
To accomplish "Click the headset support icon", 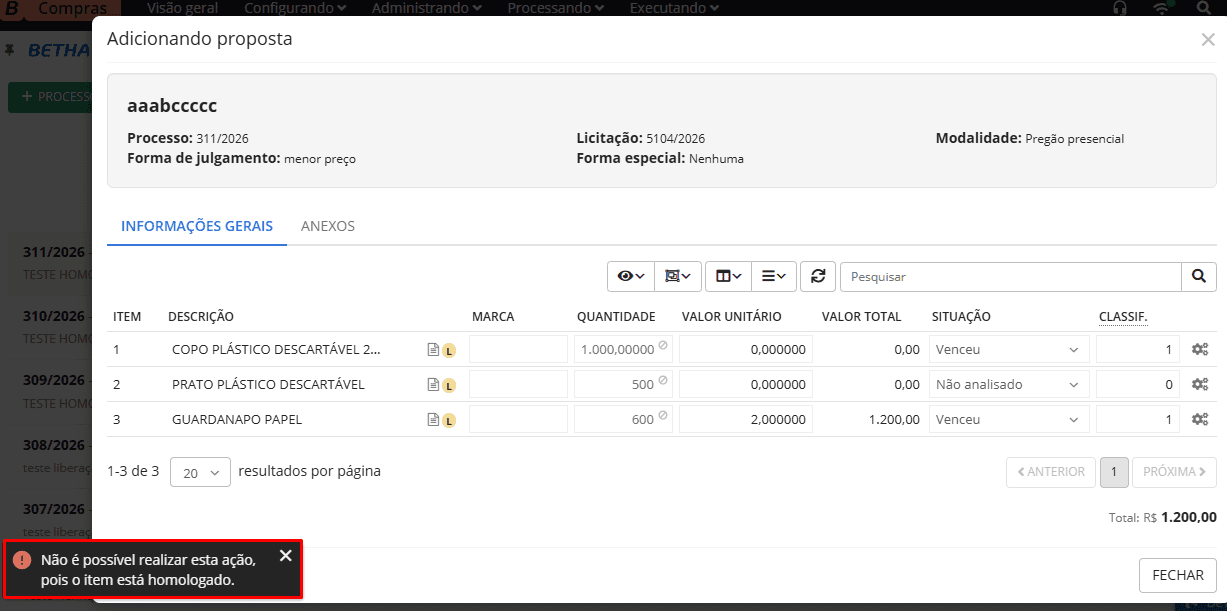I will tap(1120, 8).
